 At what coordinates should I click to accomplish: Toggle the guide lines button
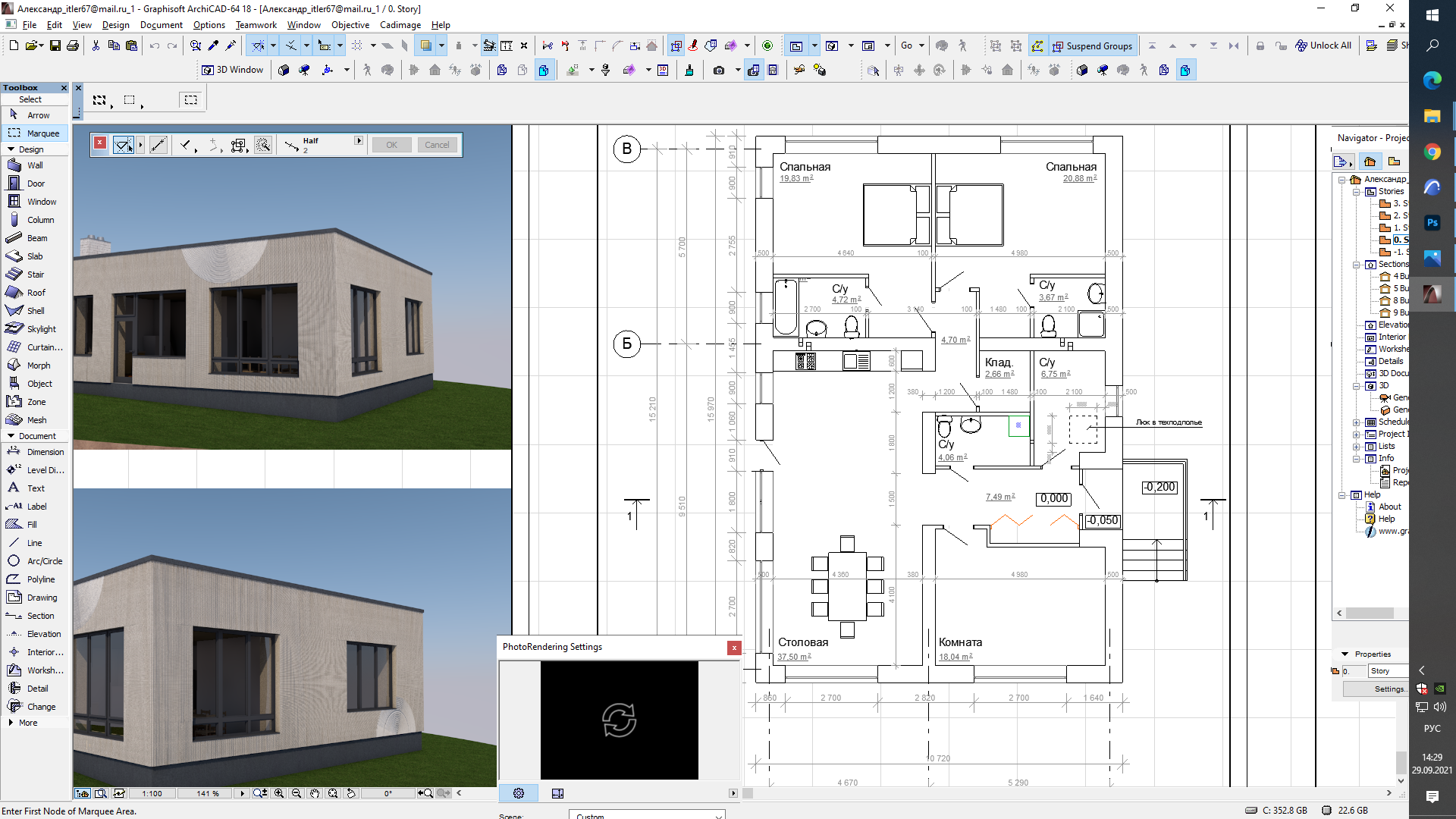click(258, 45)
